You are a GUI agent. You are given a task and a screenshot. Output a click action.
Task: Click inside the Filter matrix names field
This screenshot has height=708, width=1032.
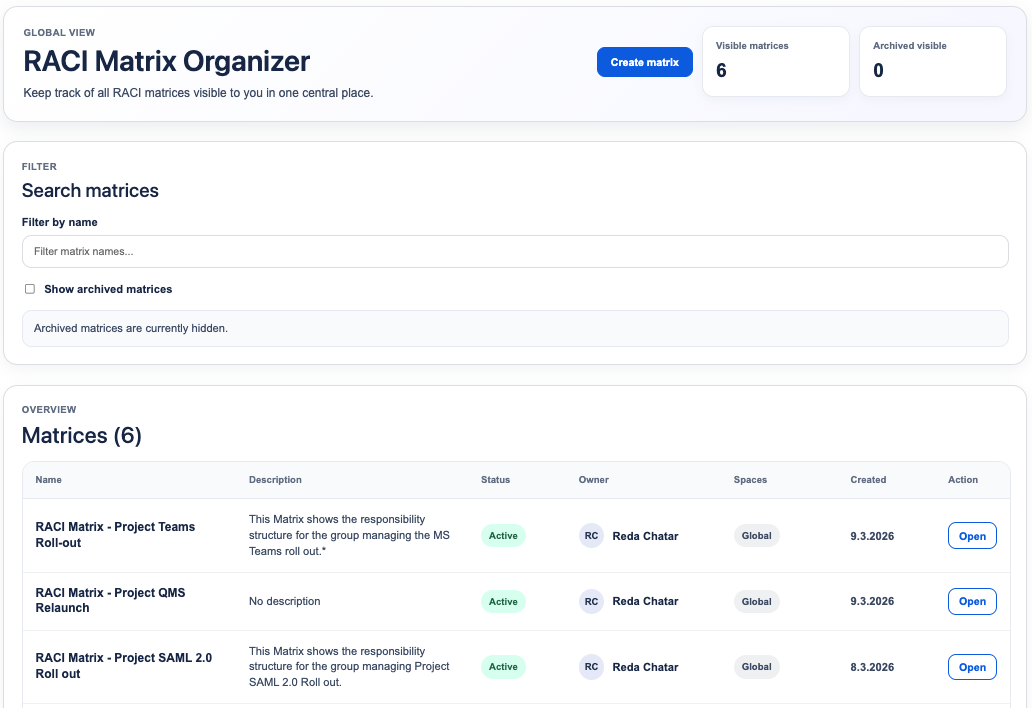515,251
